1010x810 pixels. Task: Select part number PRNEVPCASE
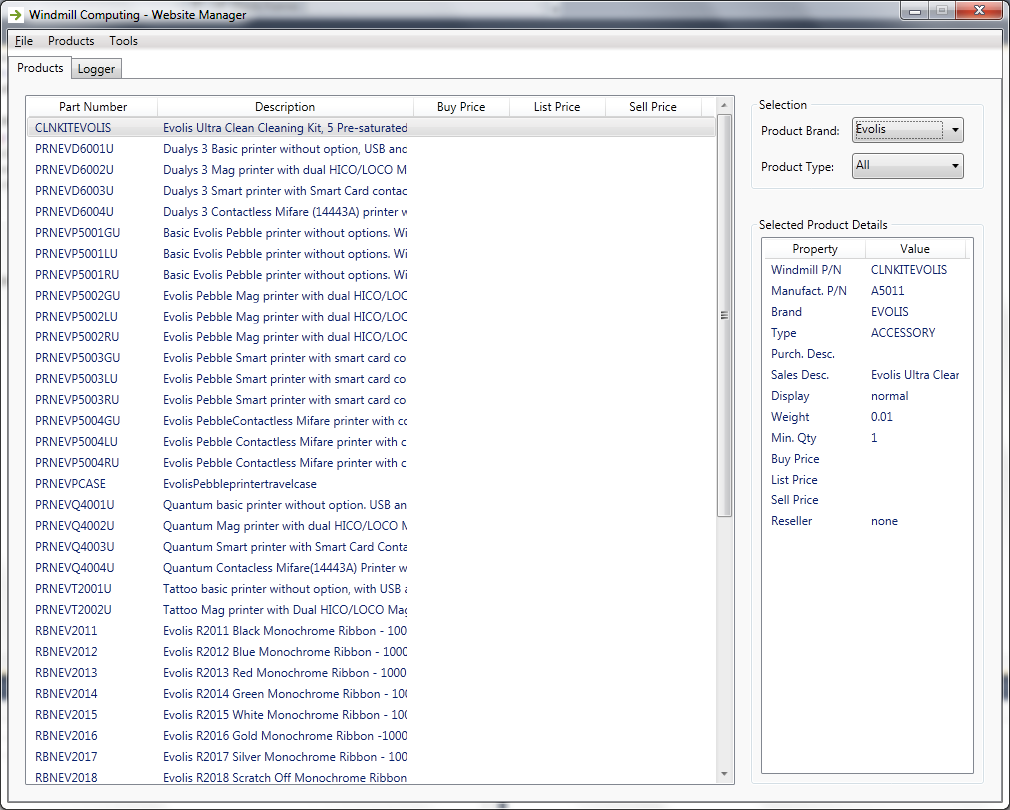point(70,484)
